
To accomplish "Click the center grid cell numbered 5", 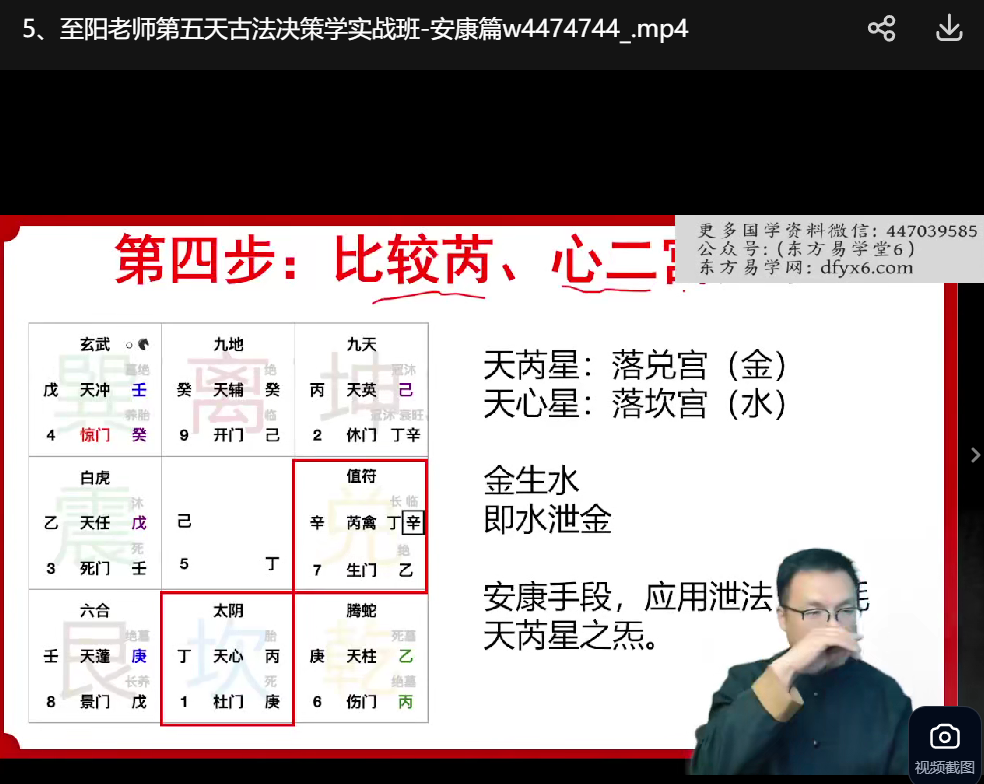I will click(228, 524).
